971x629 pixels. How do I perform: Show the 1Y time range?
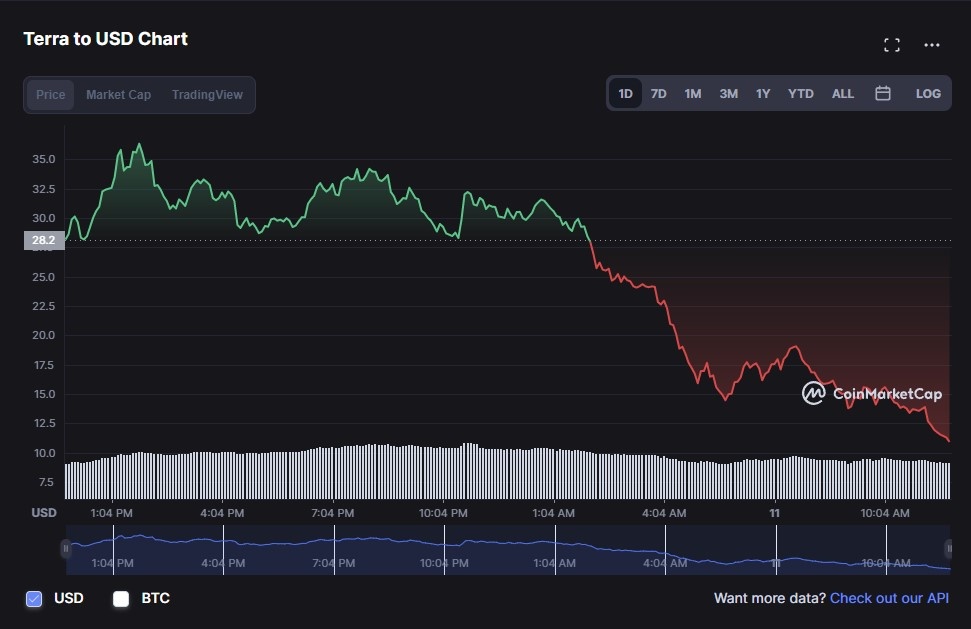coord(763,93)
